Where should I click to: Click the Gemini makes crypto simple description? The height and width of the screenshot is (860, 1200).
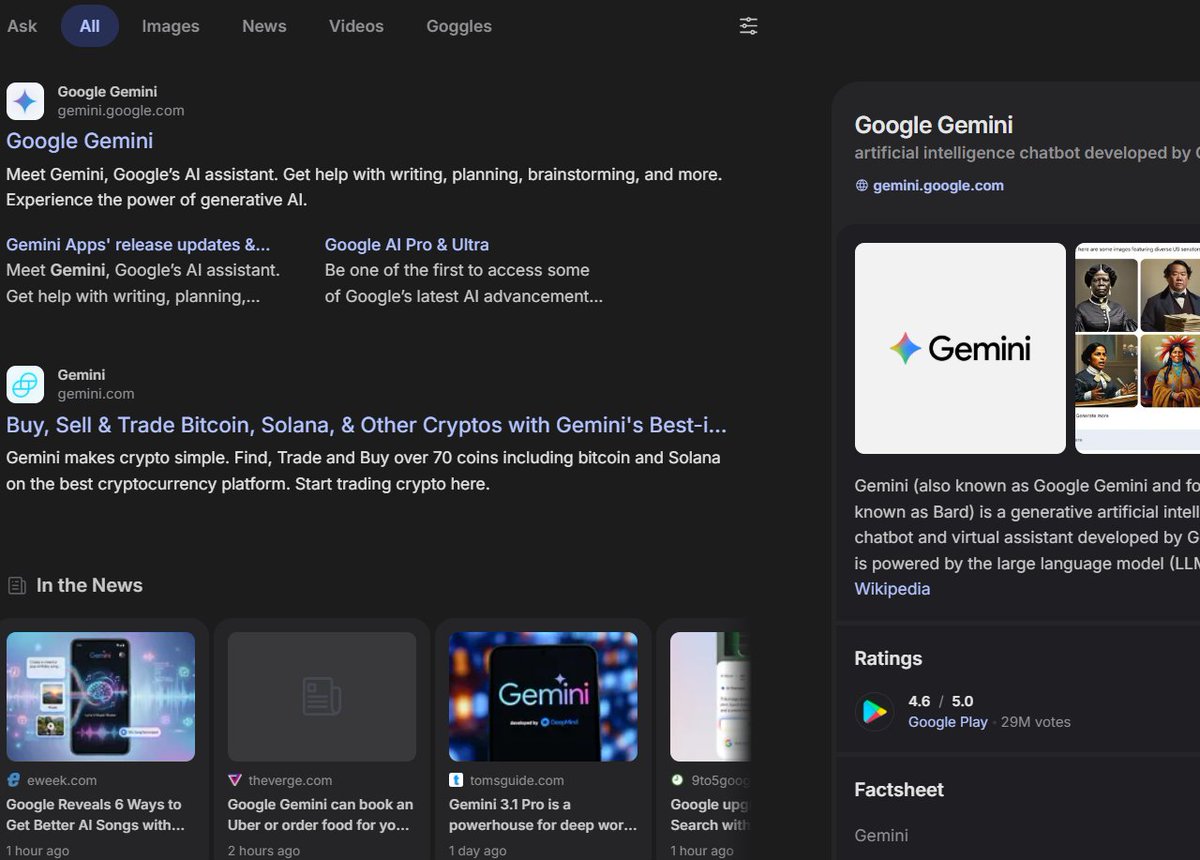click(363, 471)
